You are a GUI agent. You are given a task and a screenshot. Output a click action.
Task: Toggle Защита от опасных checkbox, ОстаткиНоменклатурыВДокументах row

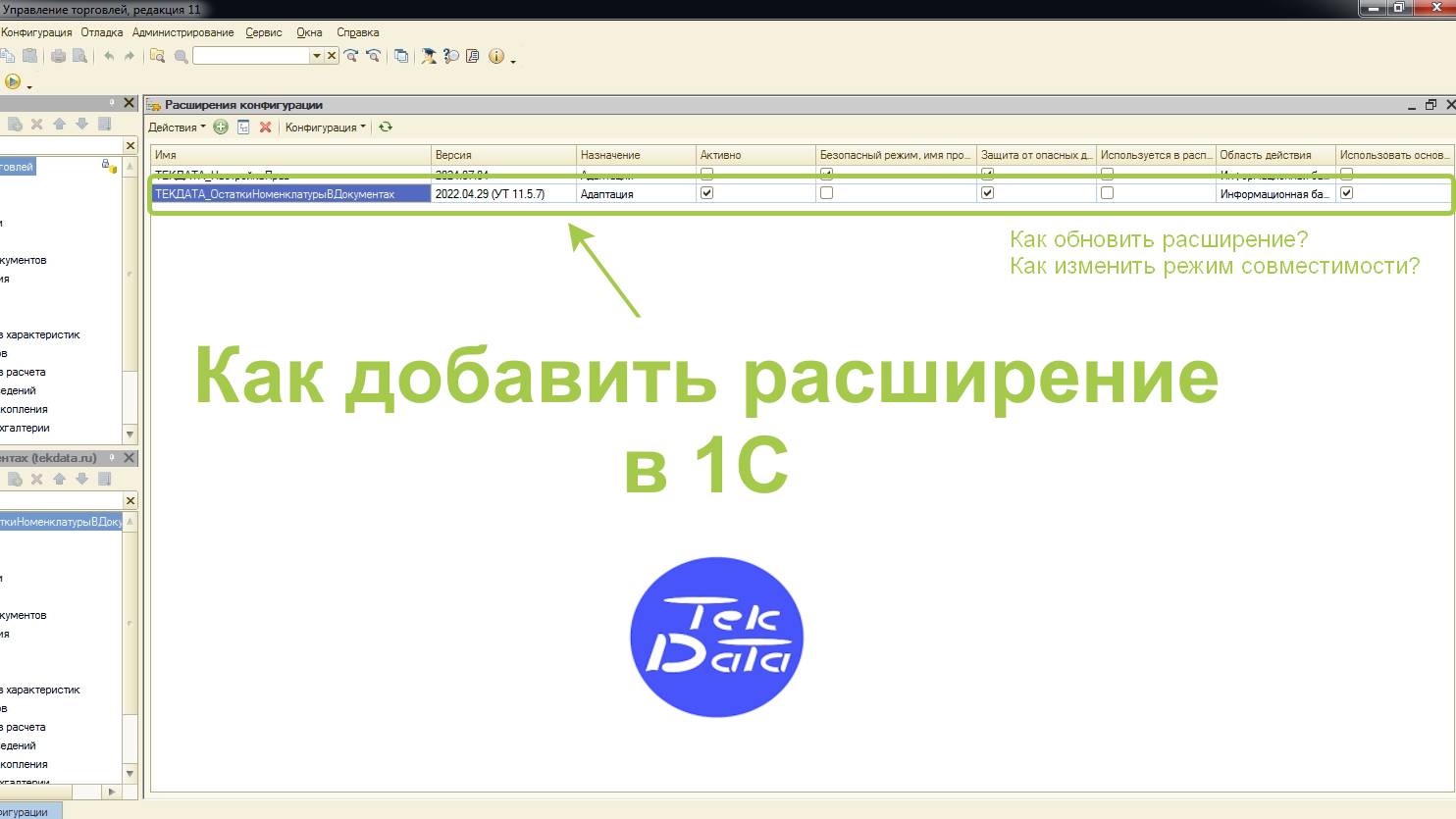point(987,193)
